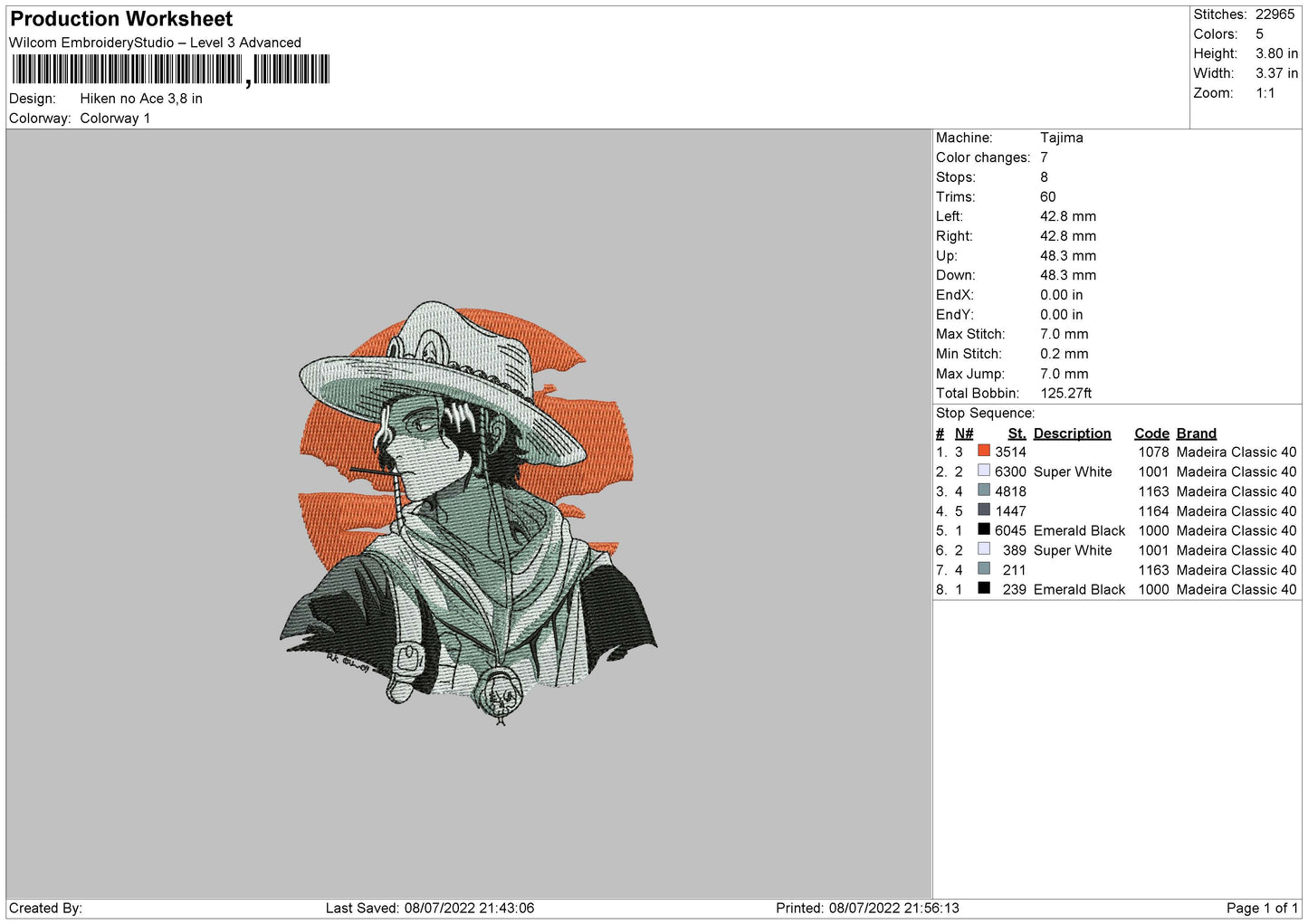
Task: Select the dark gray swatch for stop 4
Action: (x=983, y=510)
